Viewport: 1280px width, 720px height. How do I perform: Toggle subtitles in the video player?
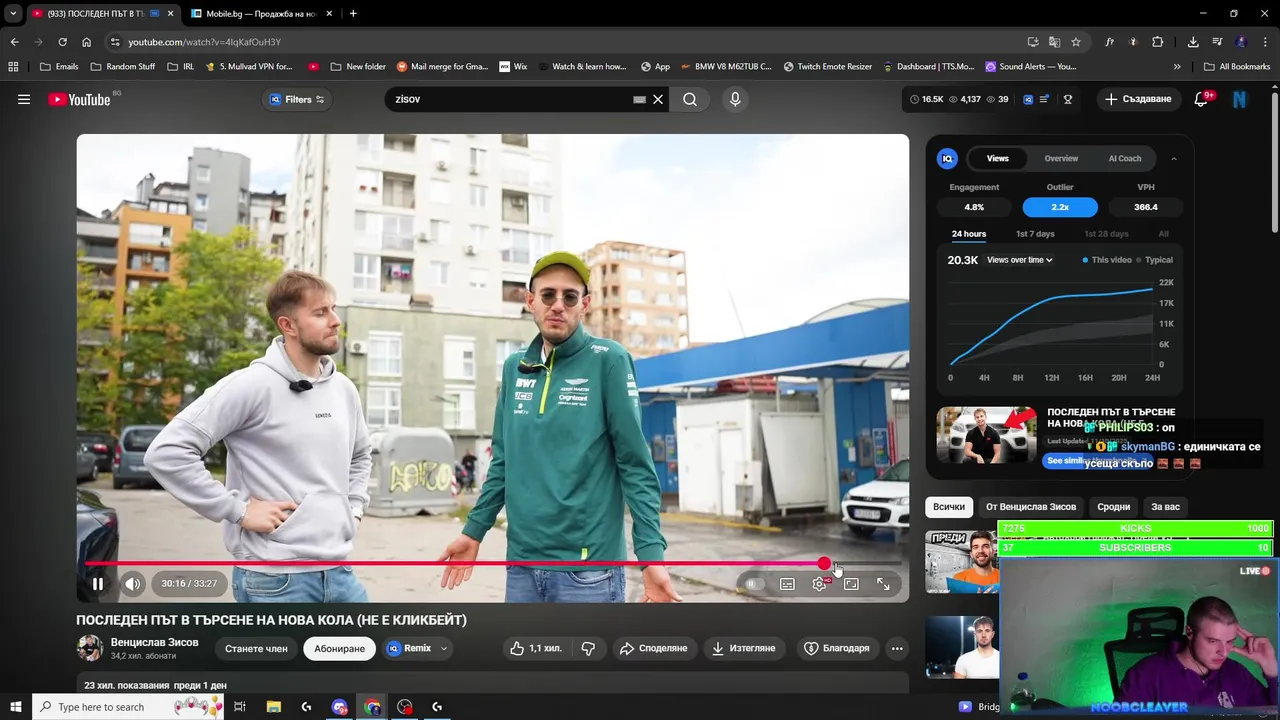coord(787,584)
